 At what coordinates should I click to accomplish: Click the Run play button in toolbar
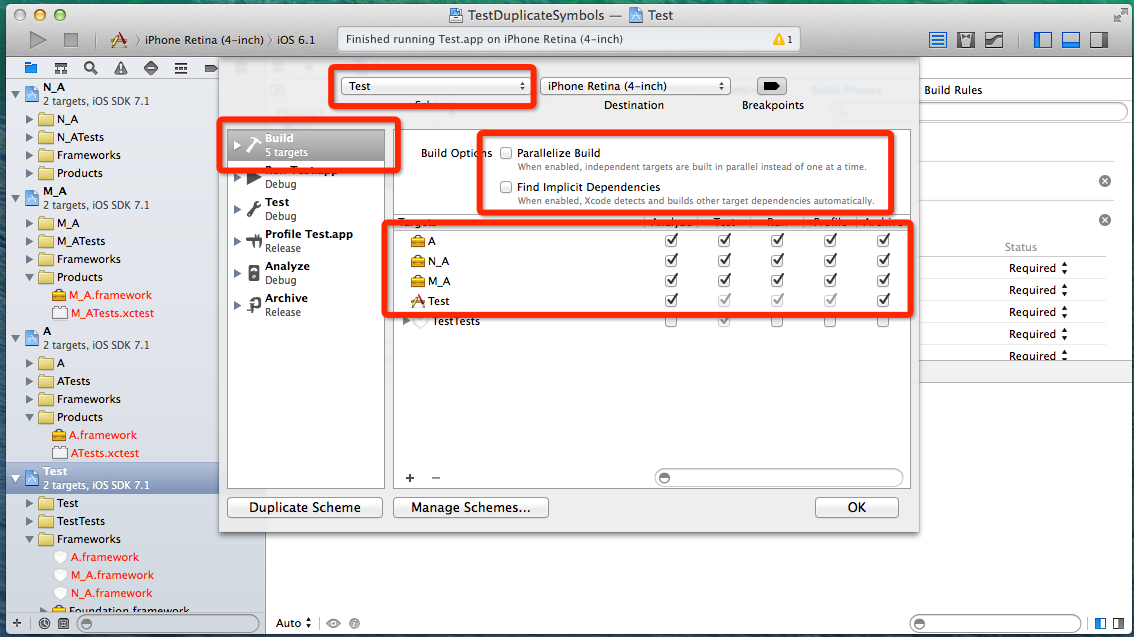[38, 40]
